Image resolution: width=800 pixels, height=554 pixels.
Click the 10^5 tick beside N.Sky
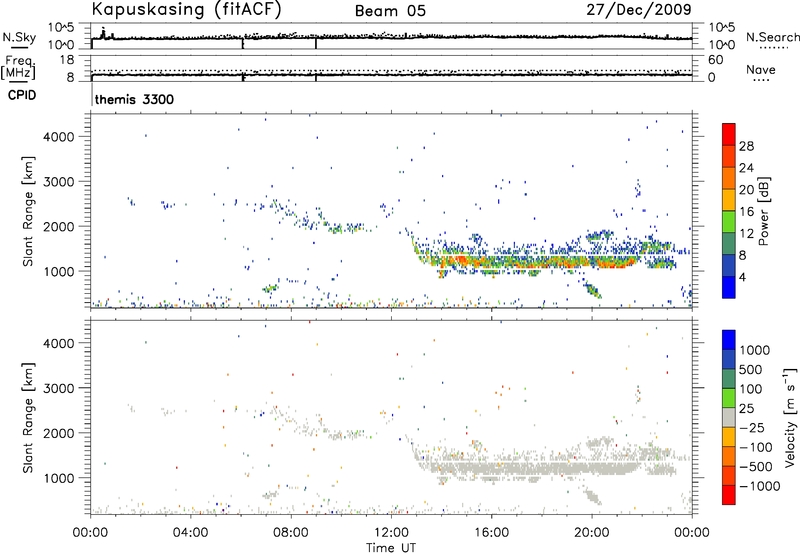tap(61, 28)
